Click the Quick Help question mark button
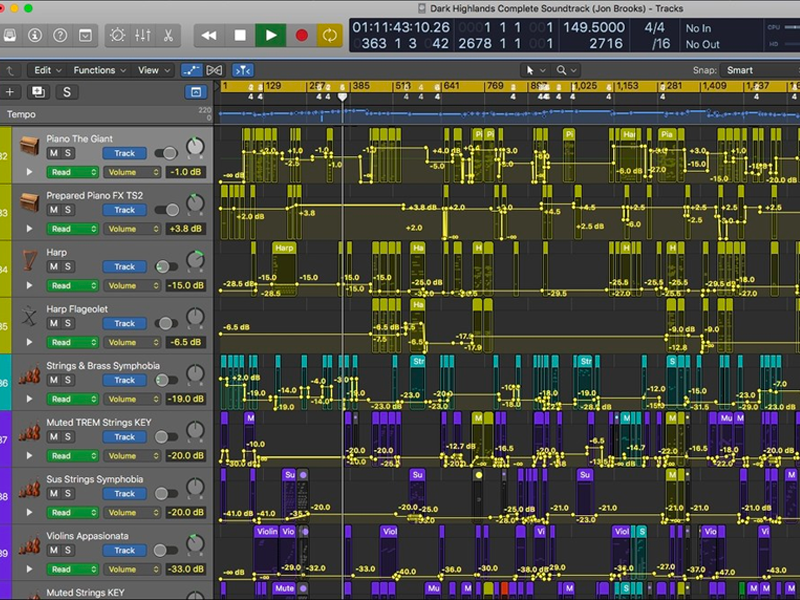 click(60, 35)
